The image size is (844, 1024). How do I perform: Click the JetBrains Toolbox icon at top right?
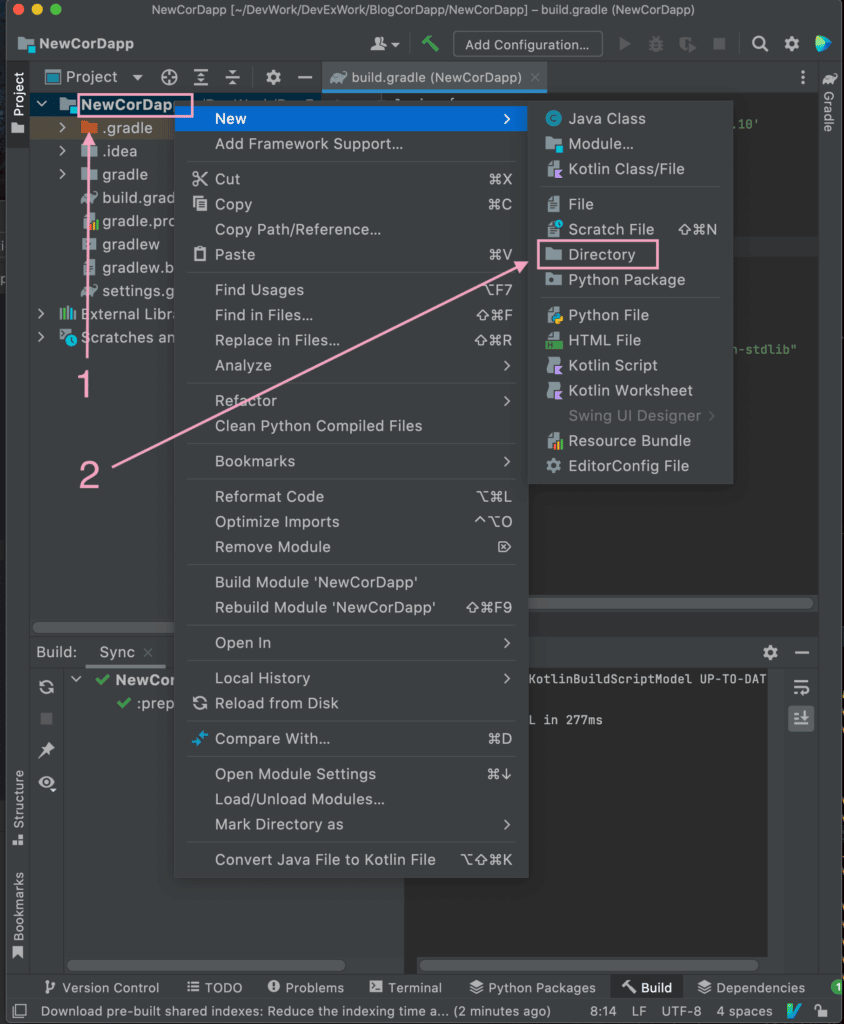point(822,44)
